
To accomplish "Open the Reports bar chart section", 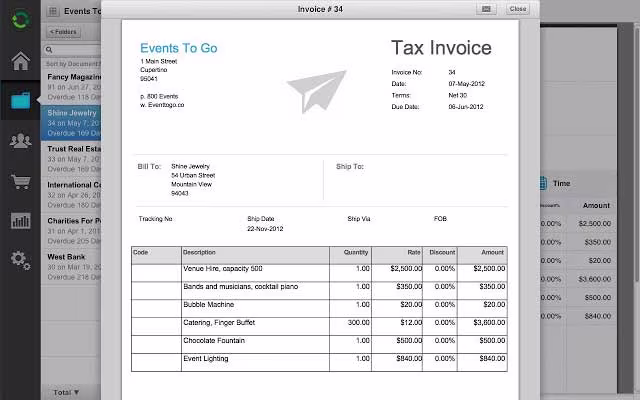I will coord(20,221).
